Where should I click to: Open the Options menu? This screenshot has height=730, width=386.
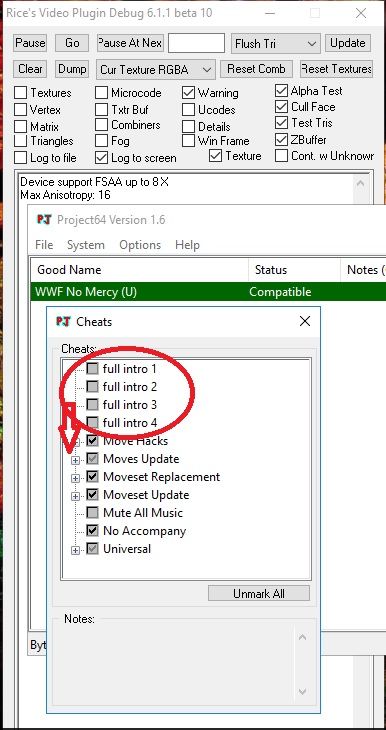tap(140, 245)
